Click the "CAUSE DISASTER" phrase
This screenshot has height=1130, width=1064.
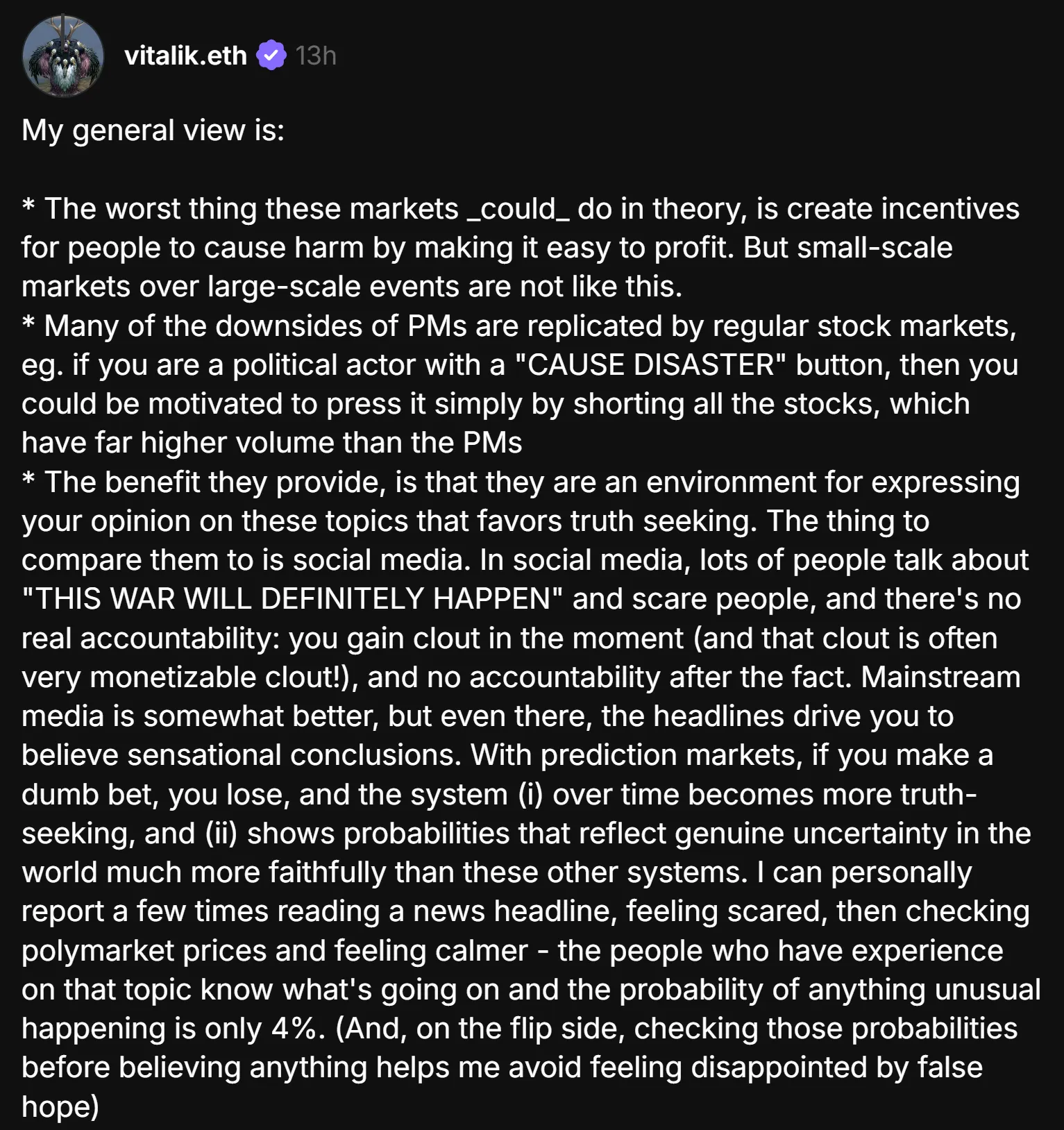point(650,365)
